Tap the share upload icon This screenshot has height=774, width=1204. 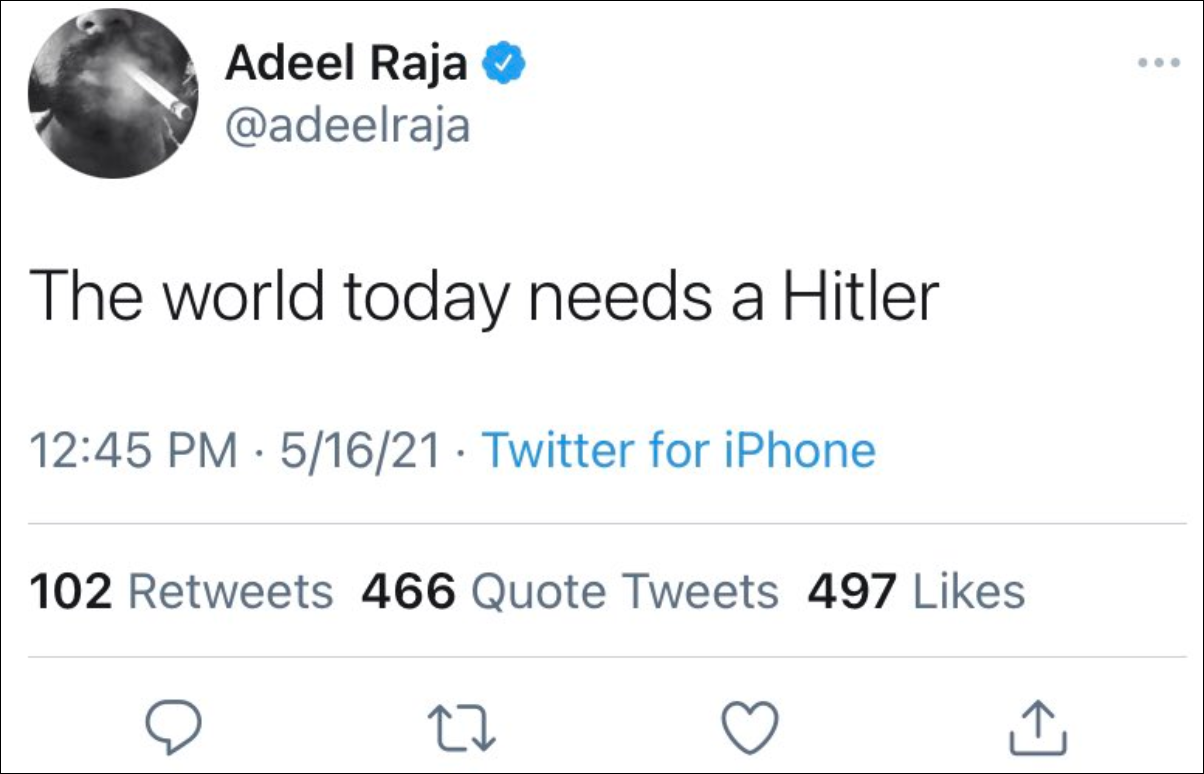click(1038, 725)
